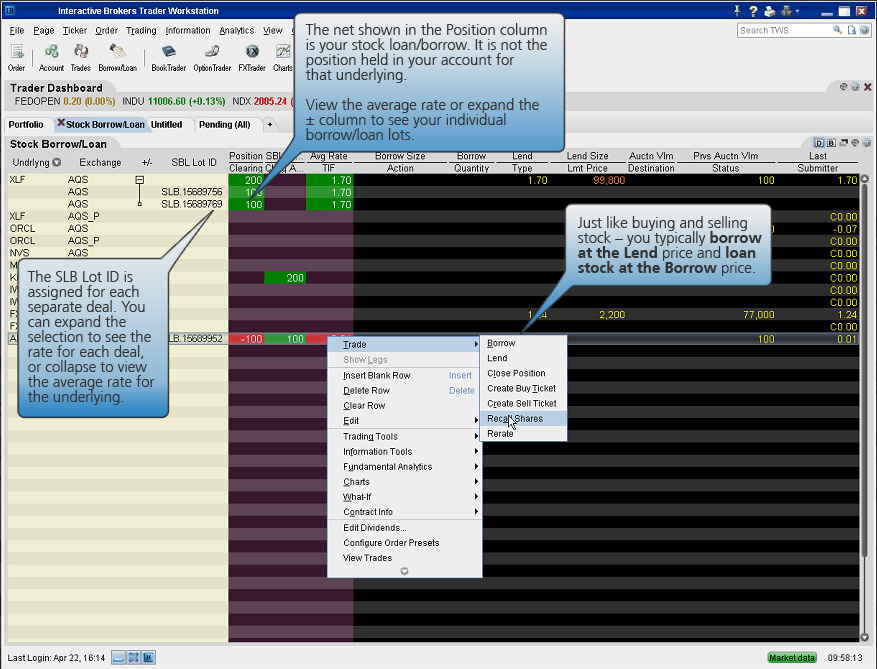This screenshot has width=877, height=669.
Task: Configure the Trader Dashboard with wrench icon
Action: (x=843, y=87)
